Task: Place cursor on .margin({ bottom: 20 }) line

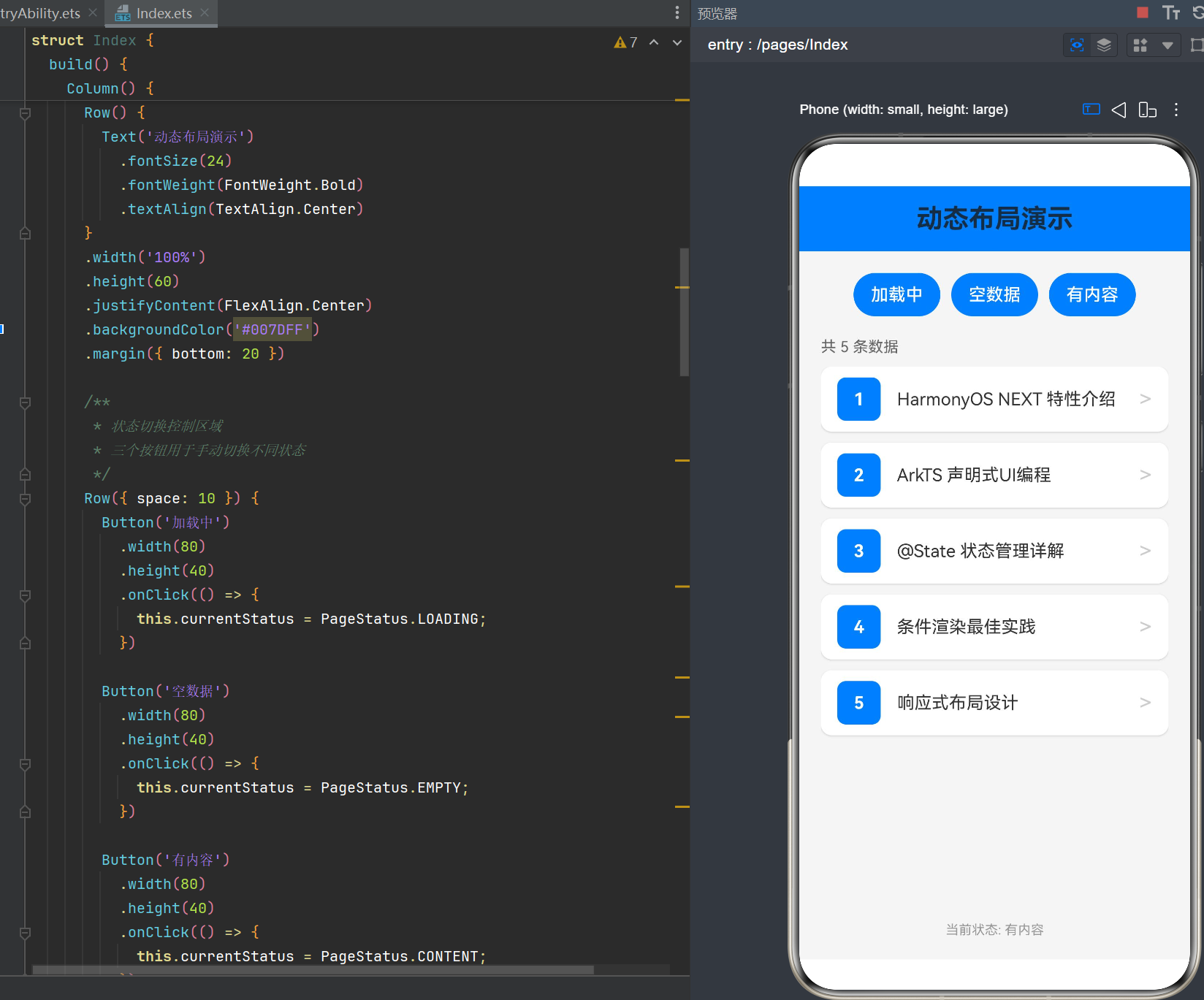Action: 184,354
